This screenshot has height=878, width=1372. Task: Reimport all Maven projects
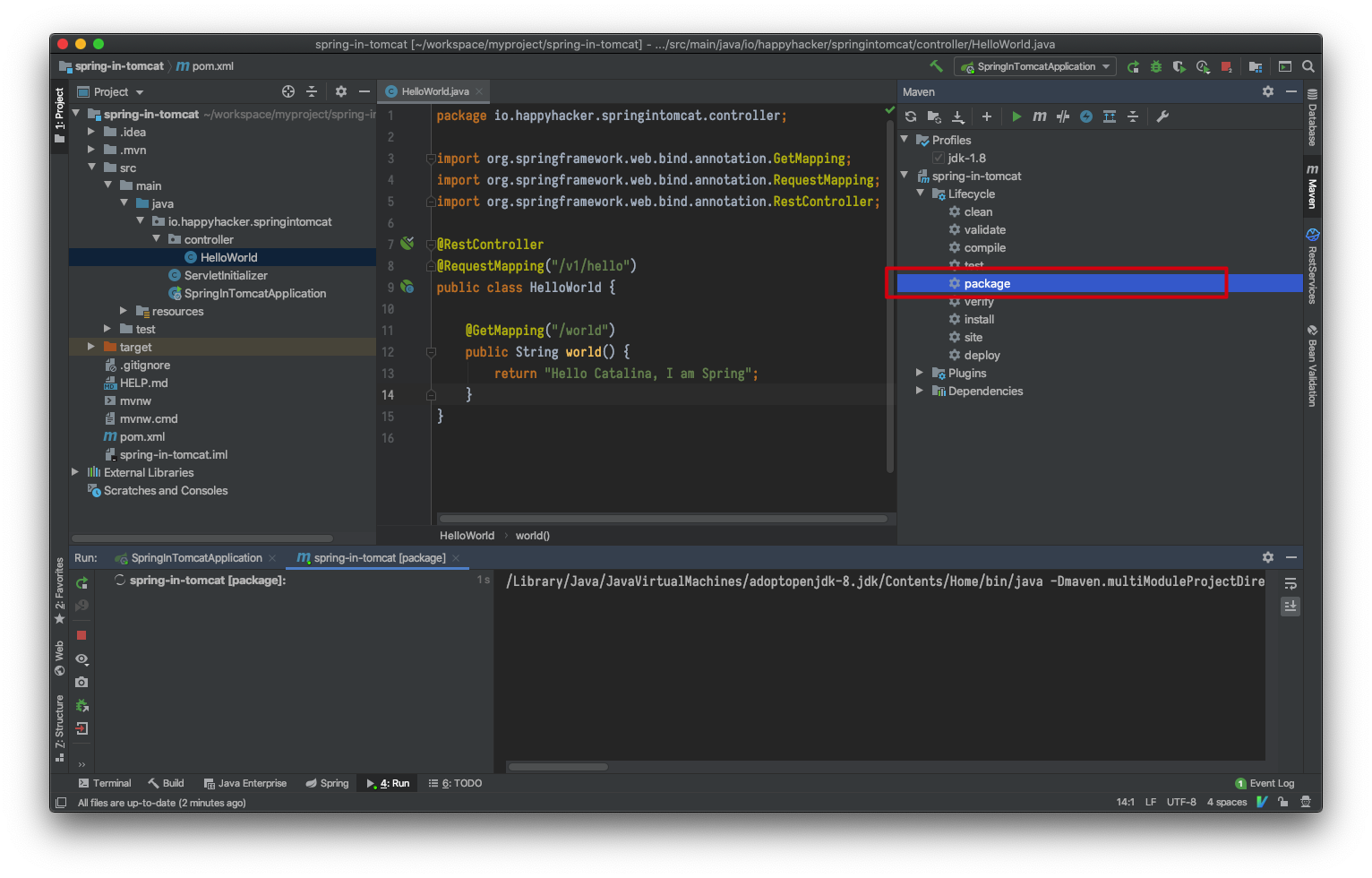(x=911, y=116)
